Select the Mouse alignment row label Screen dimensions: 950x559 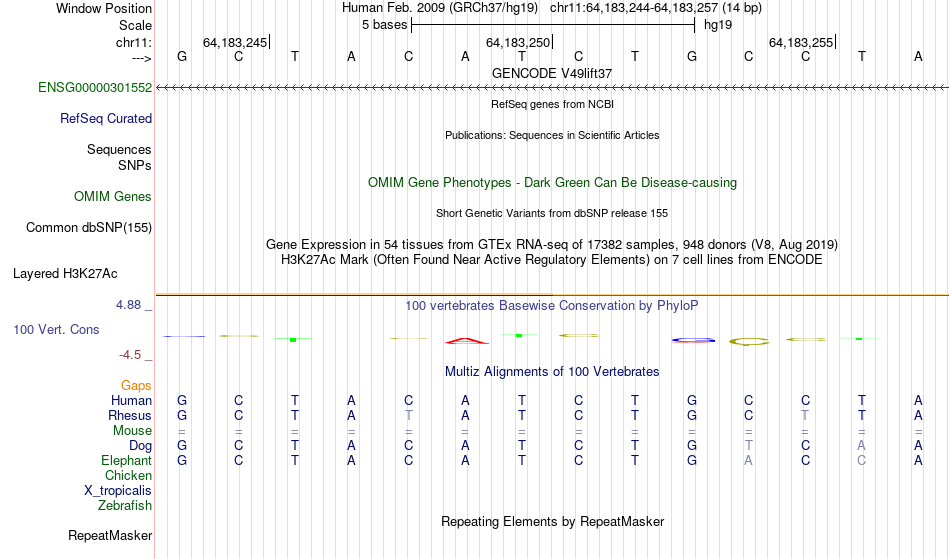point(132,431)
